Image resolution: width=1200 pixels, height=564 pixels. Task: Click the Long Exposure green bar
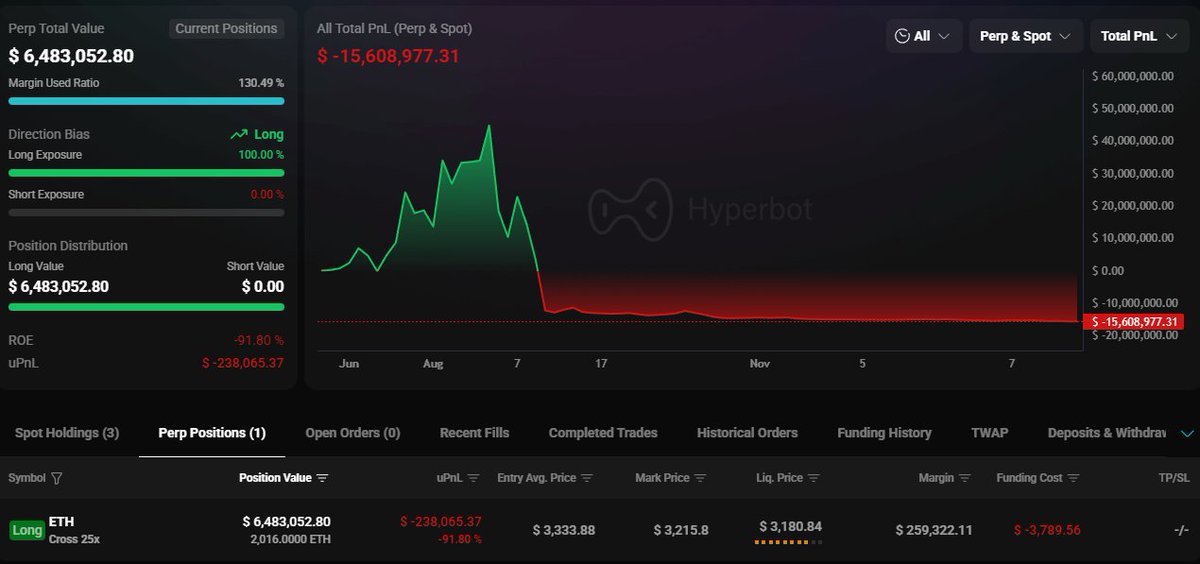click(146, 173)
